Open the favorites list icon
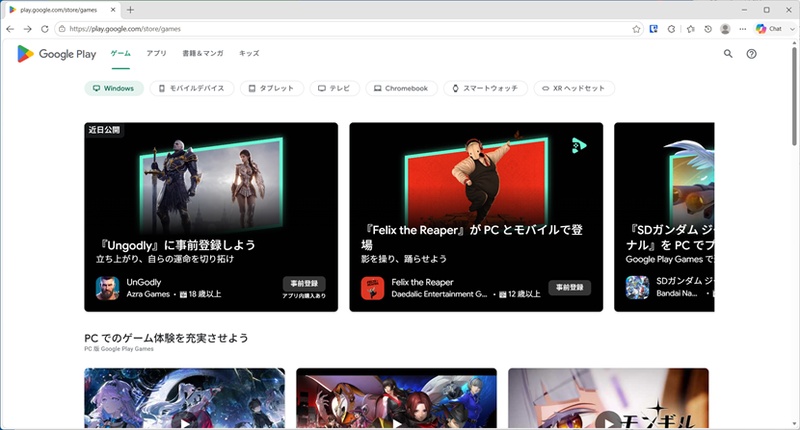Image resolution: width=800 pixels, height=430 pixels. click(x=690, y=29)
